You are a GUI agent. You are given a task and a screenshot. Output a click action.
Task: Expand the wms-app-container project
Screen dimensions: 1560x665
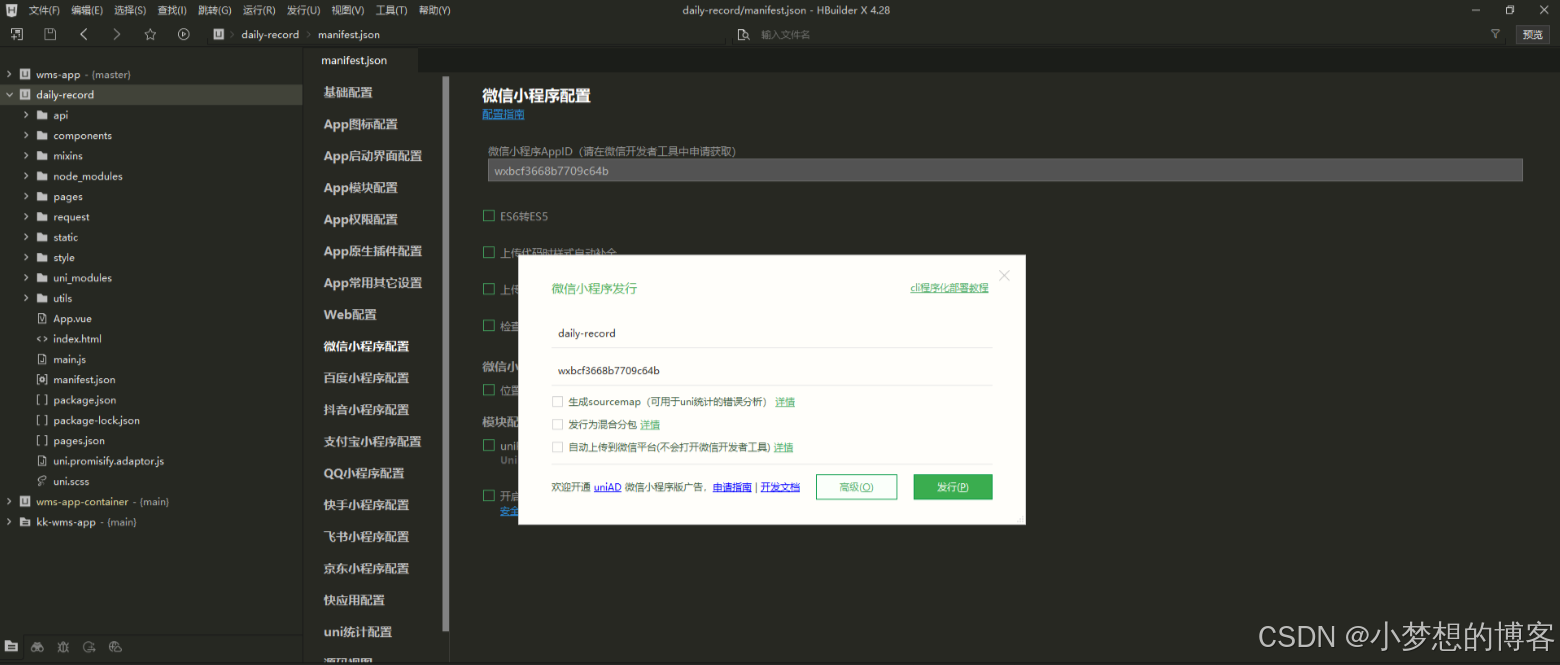coord(9,502)
